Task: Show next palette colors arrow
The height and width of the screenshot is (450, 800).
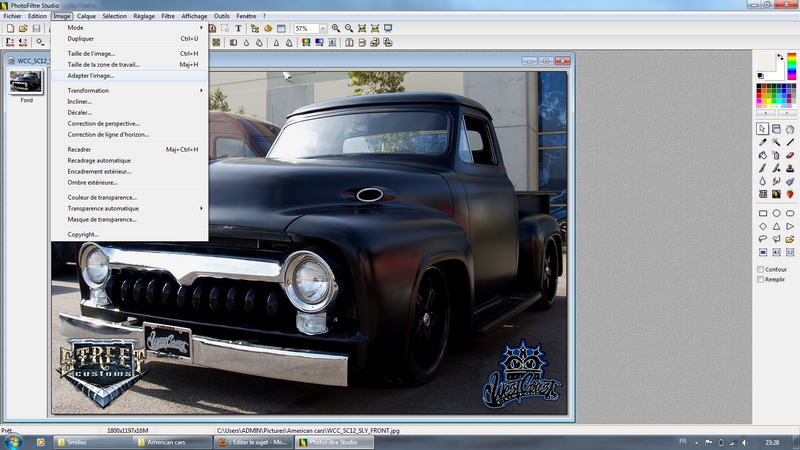Action: click(x=786, y=112)
